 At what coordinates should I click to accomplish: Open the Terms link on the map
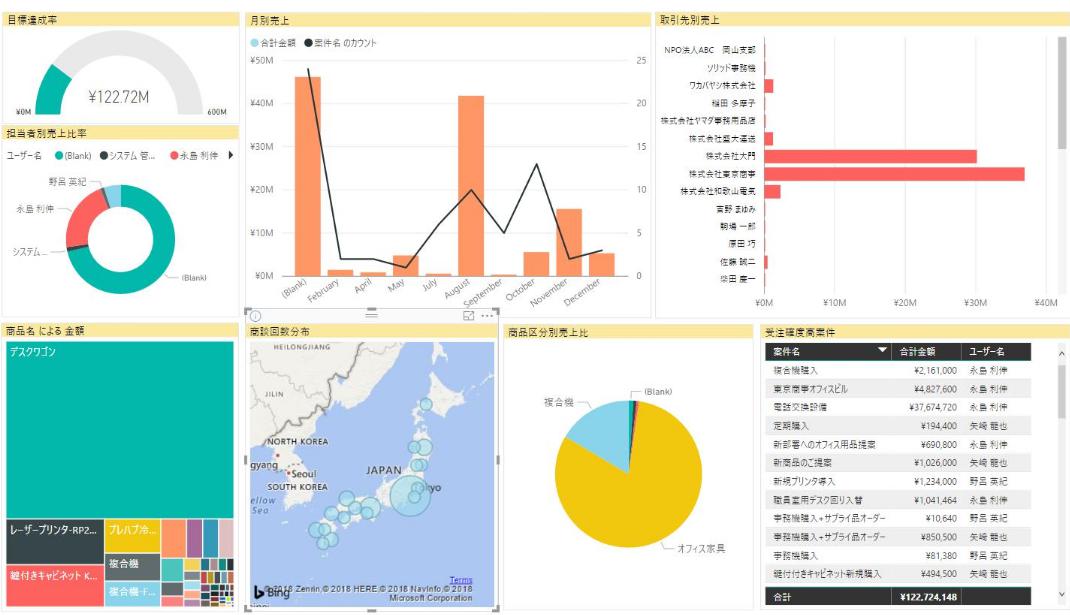tap(461, 580)
